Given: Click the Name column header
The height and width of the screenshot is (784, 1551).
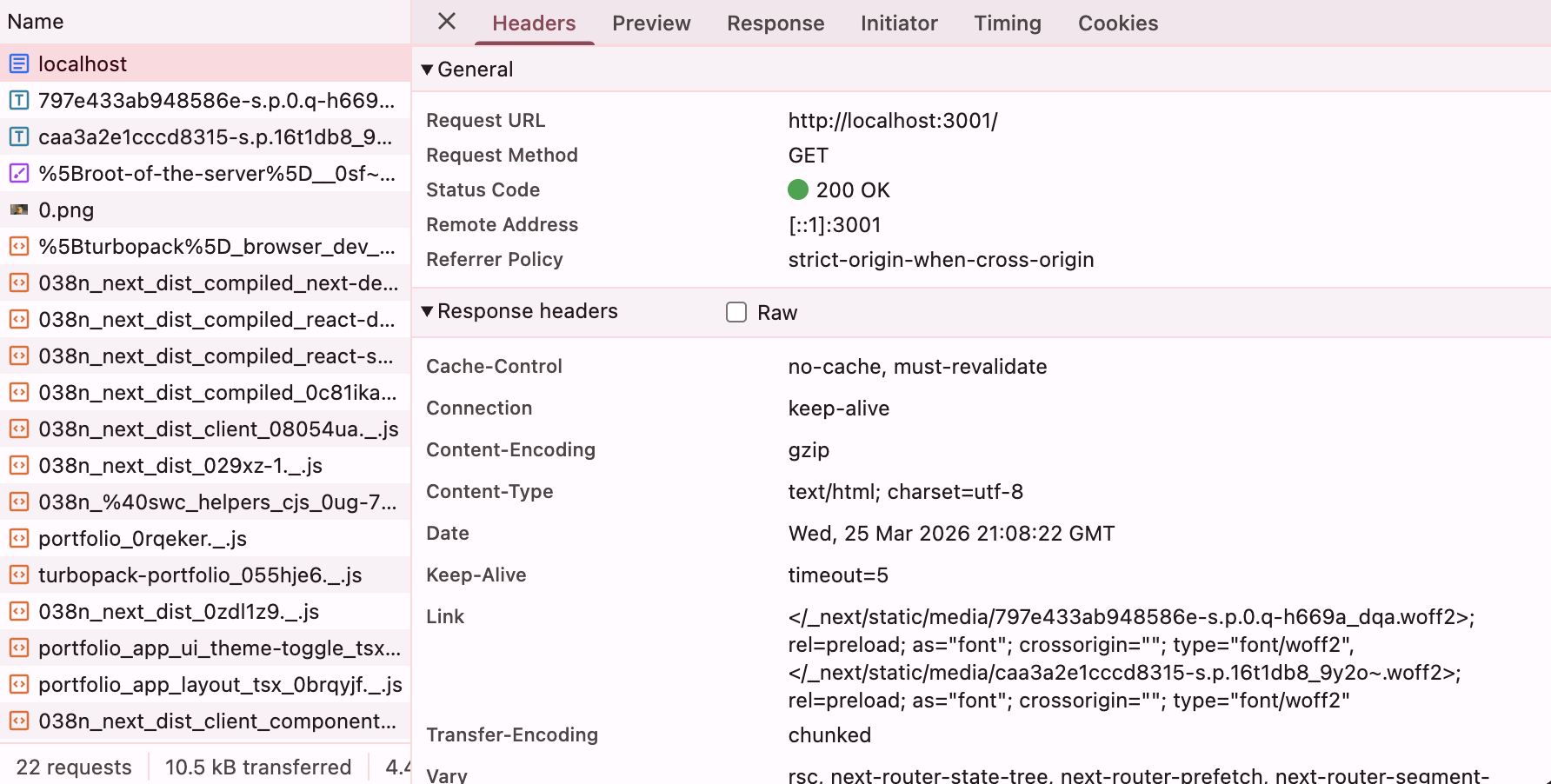Looking at the screenshot, I should [x=36, y=22].
